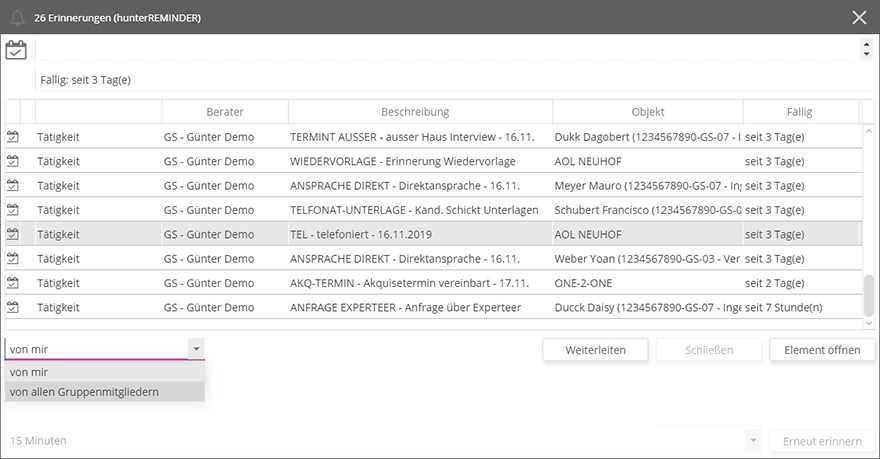This screenshot has height=459, width=880.
Task: Click the '15 Minuten' snooze field
Action: (375, 440)
